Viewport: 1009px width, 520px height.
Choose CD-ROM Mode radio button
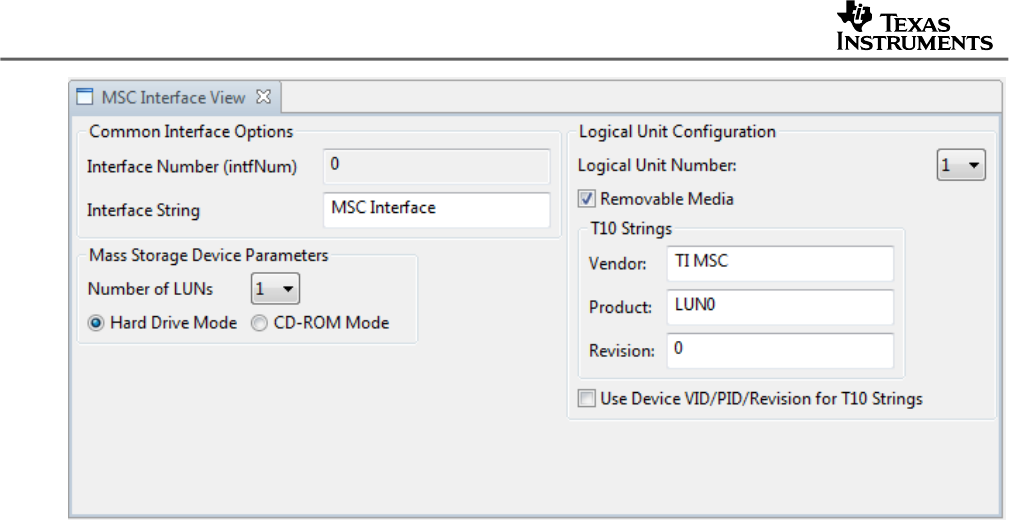[259, 323]
